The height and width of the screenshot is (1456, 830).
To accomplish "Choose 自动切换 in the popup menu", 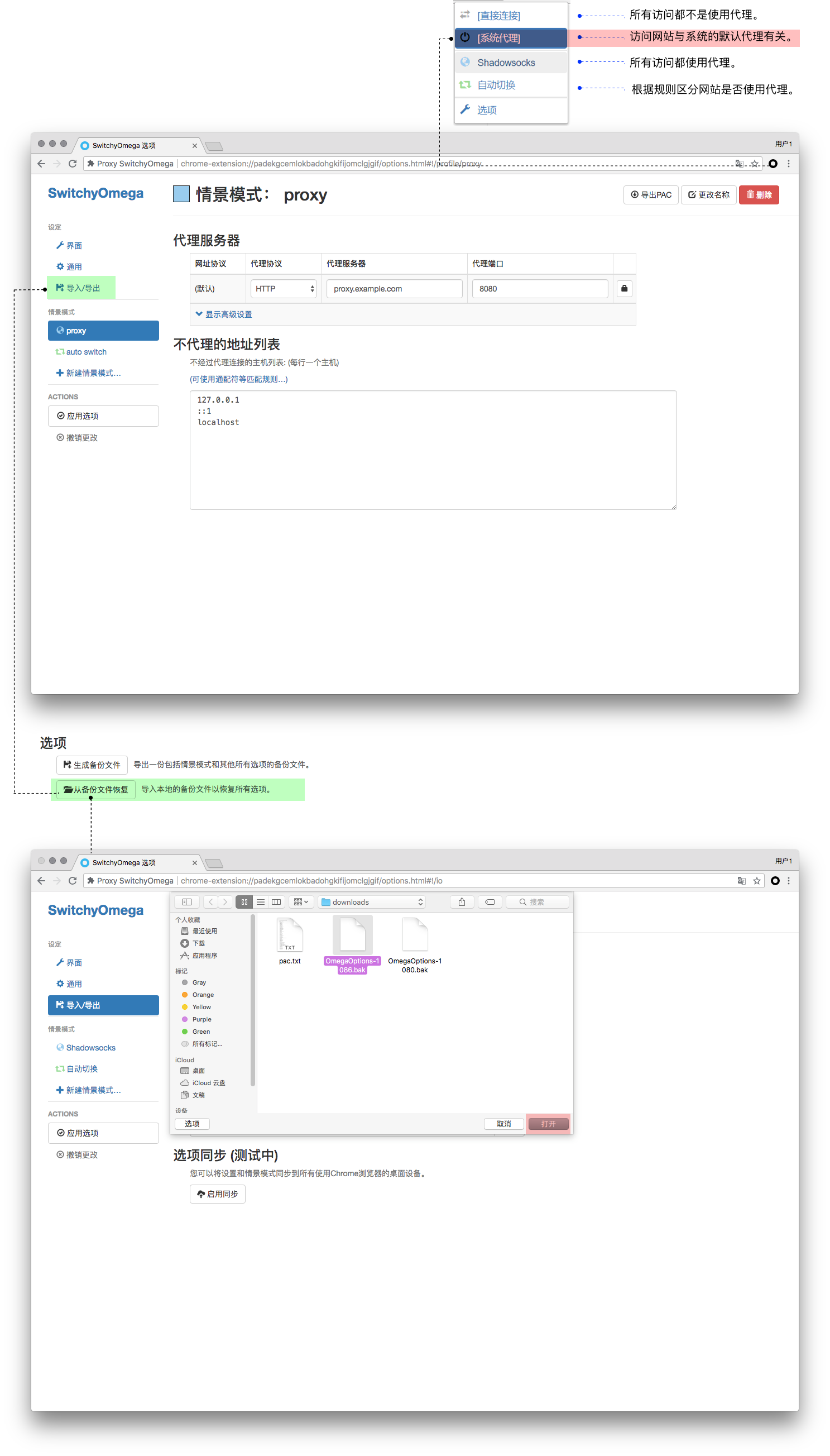I will pos(496,85).
